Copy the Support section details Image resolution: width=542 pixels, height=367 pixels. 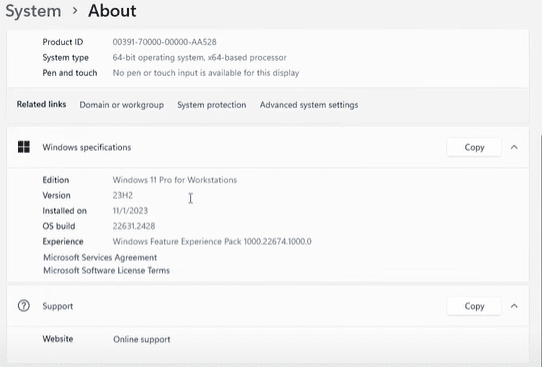point(474,306)
